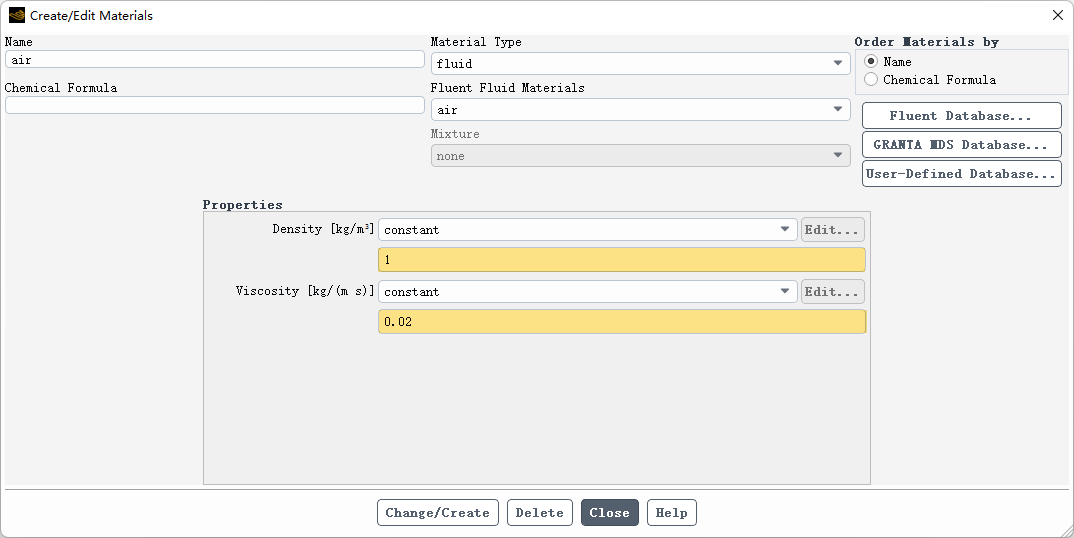This screenshot has height=538, width=1074.
Task: Select the Name ordering radio button
Action: tap(871, 62)
